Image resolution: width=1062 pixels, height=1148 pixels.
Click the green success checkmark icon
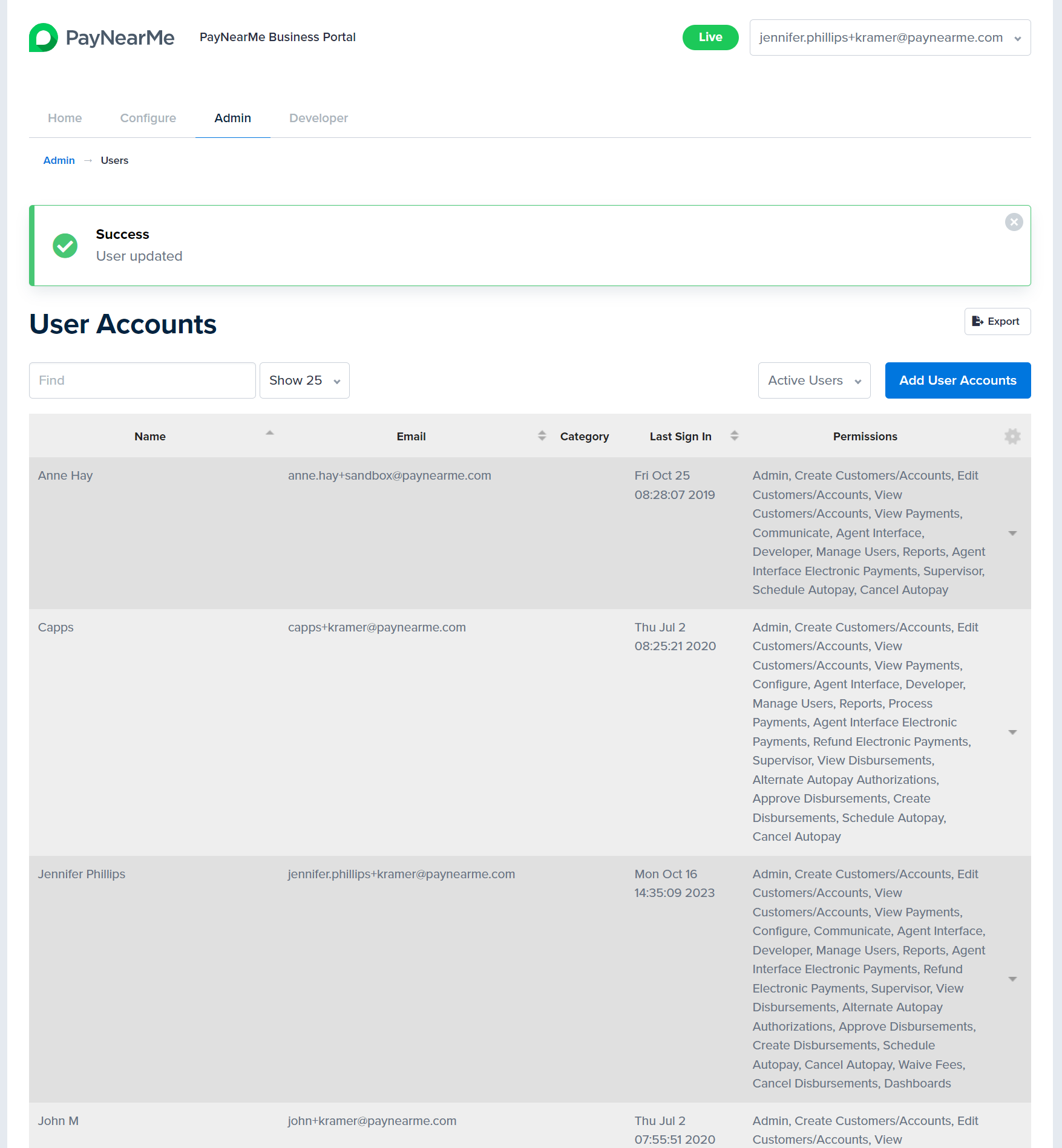(65, 246)
